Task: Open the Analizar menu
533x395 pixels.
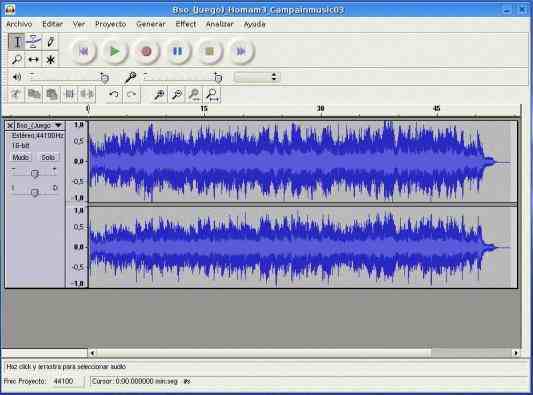Action: (220, 24)
